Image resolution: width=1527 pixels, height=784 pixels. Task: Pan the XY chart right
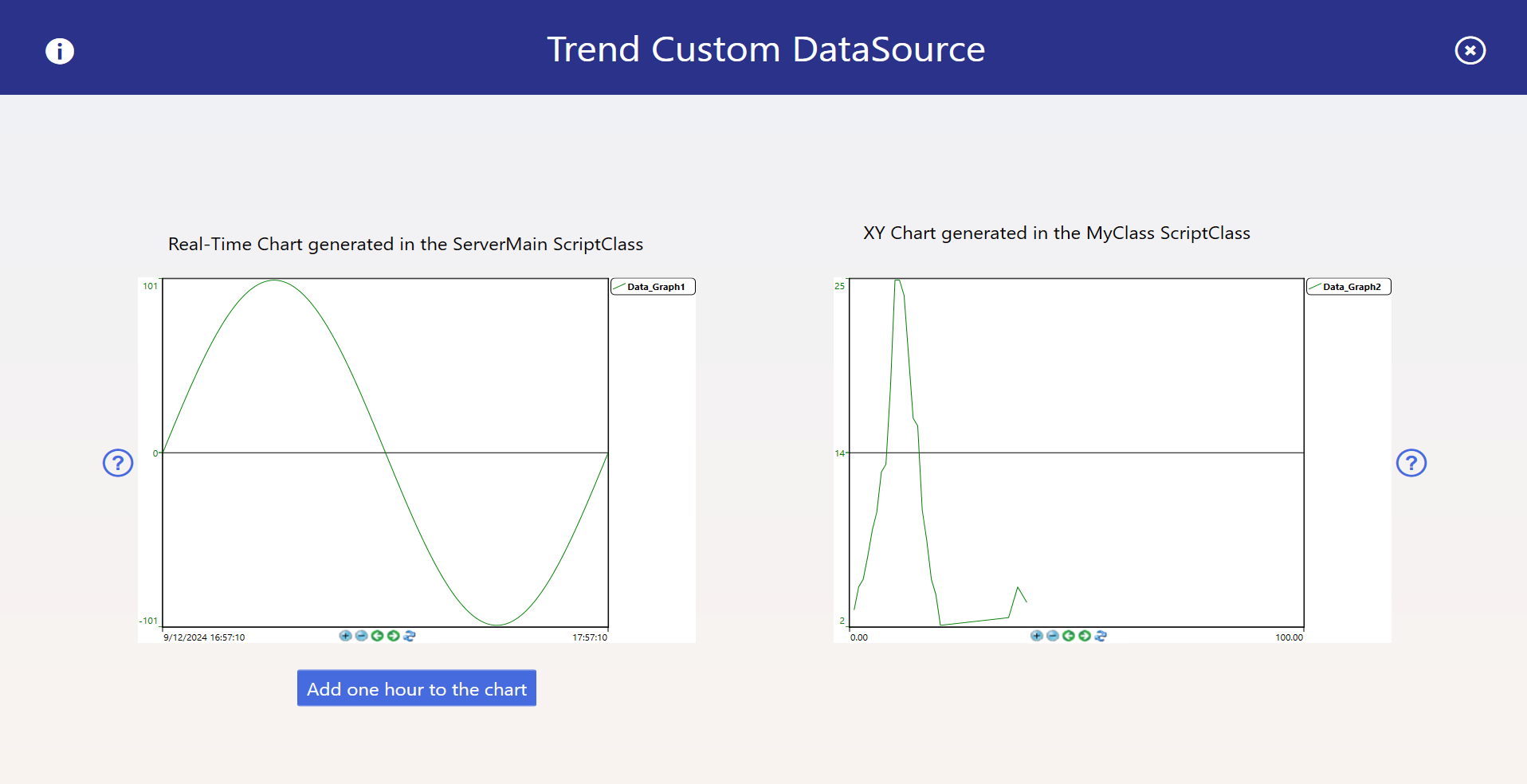1084,636
